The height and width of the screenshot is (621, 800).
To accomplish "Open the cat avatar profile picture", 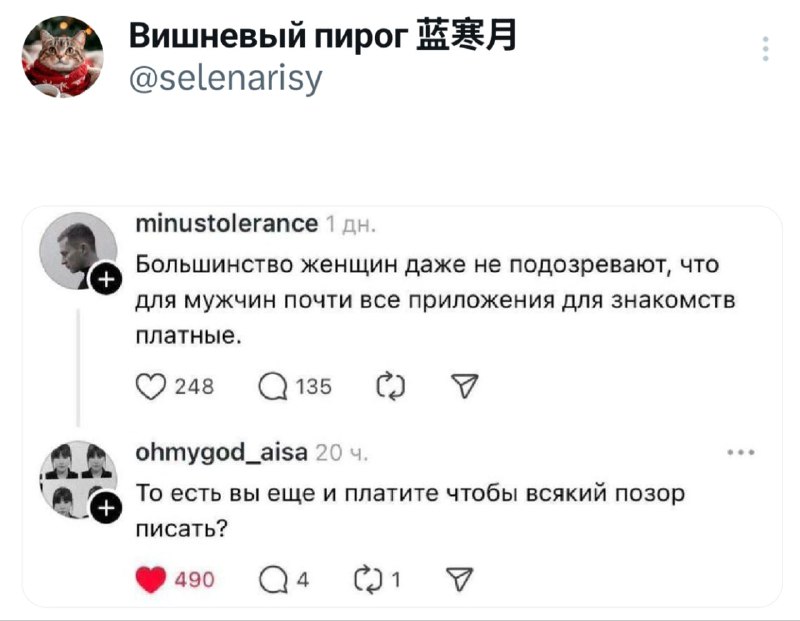I will coord(63,56).
